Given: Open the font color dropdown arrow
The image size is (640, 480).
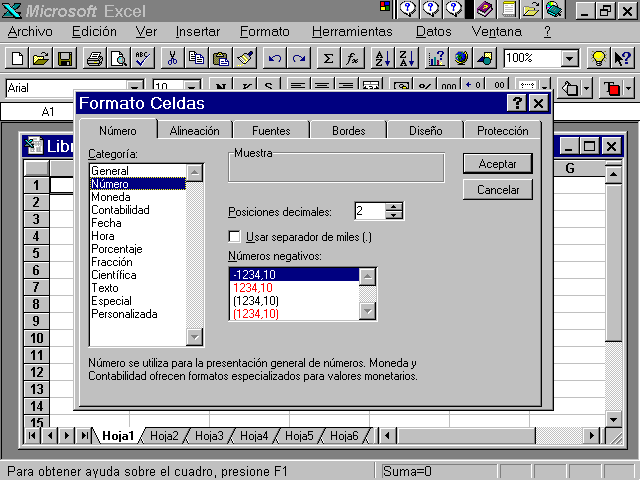Looking at the screenshot, I should [x=629, y=88].
